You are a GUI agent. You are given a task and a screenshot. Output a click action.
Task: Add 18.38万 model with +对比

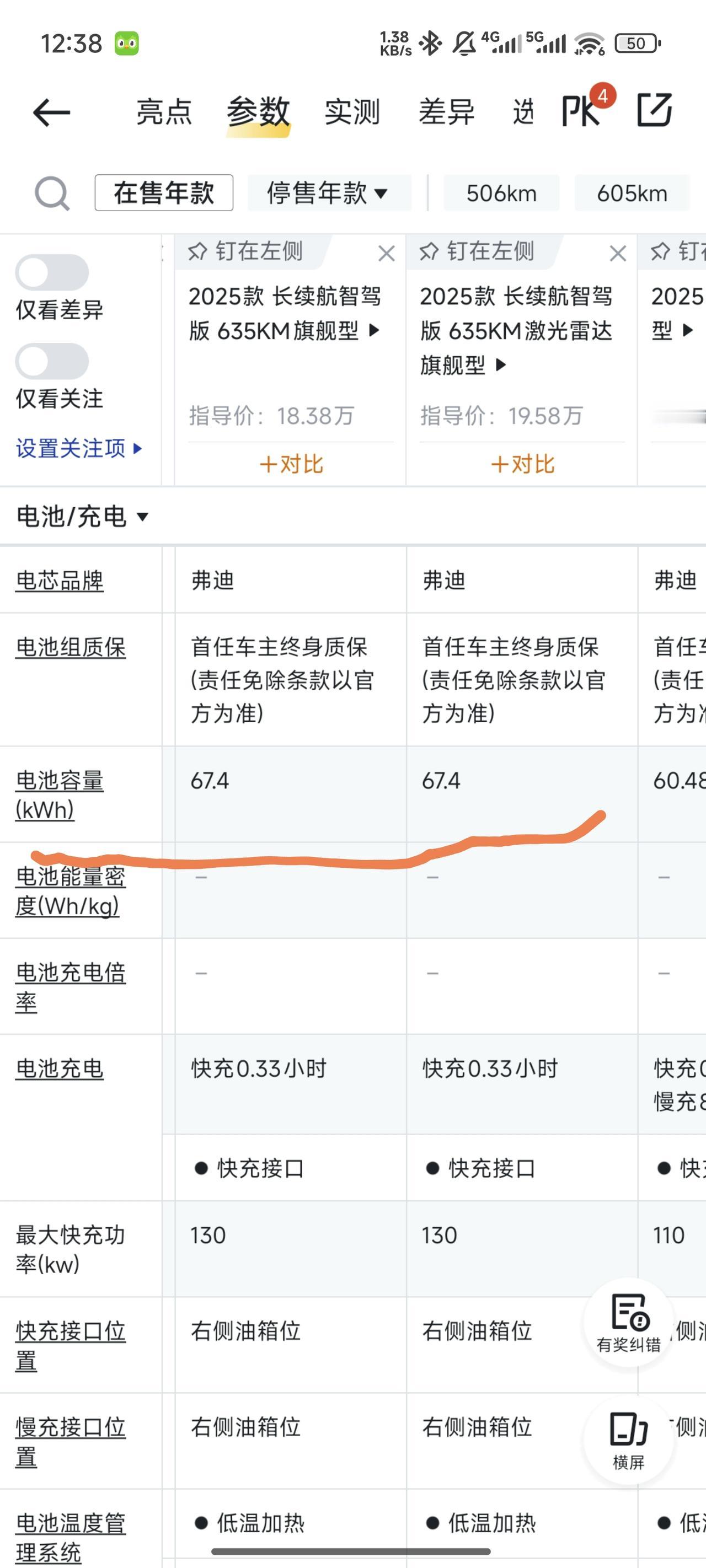[291, 464]
